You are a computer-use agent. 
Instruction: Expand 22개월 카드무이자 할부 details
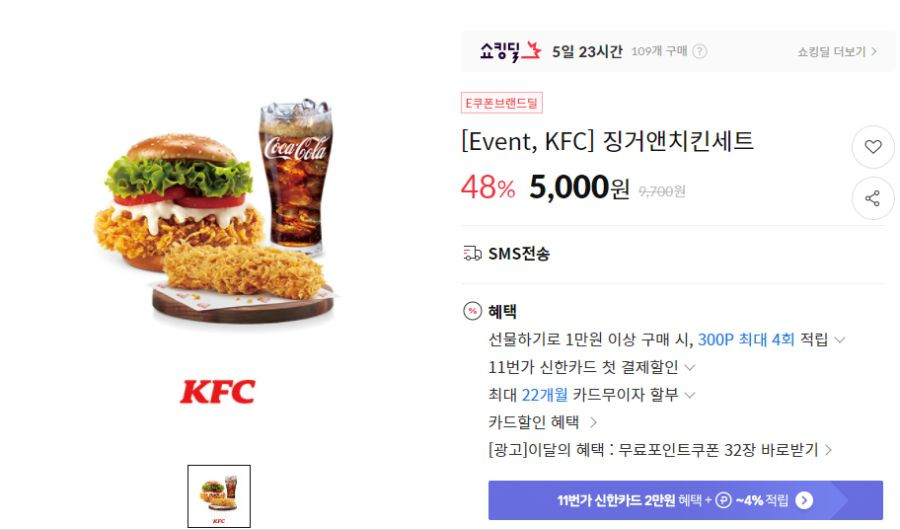[x=690, y=395]
